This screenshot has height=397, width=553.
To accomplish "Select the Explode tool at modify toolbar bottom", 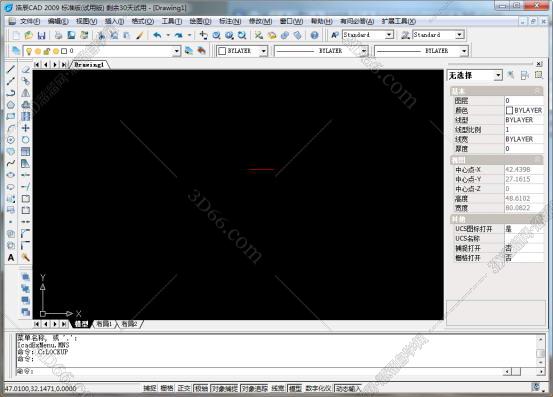I will 25,257.
